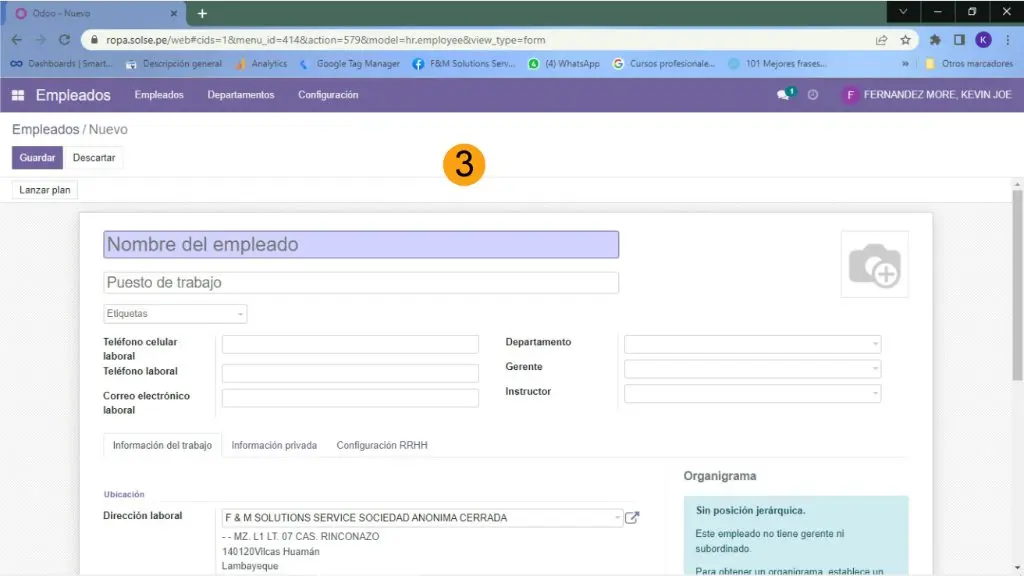
Task: Switch to Información privada tab
Action: 274,445
